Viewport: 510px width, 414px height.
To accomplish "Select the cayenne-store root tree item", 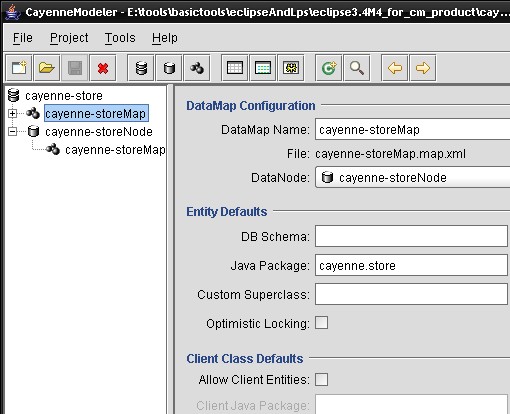I will click(64, 96).
